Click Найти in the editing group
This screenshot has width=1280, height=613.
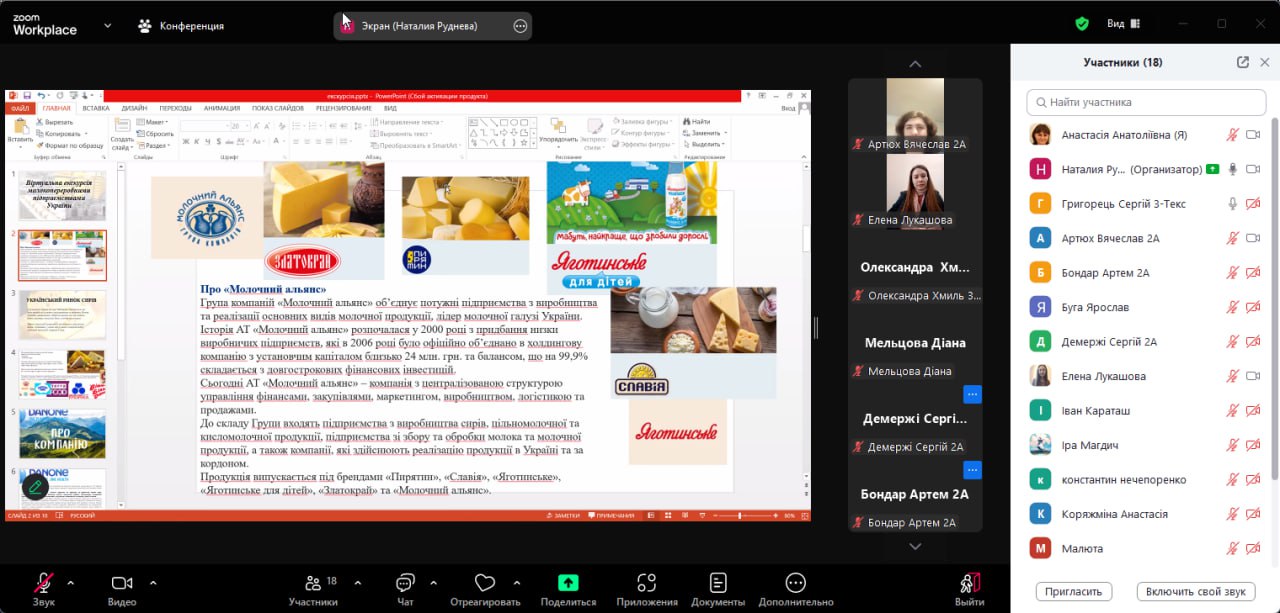698,122
